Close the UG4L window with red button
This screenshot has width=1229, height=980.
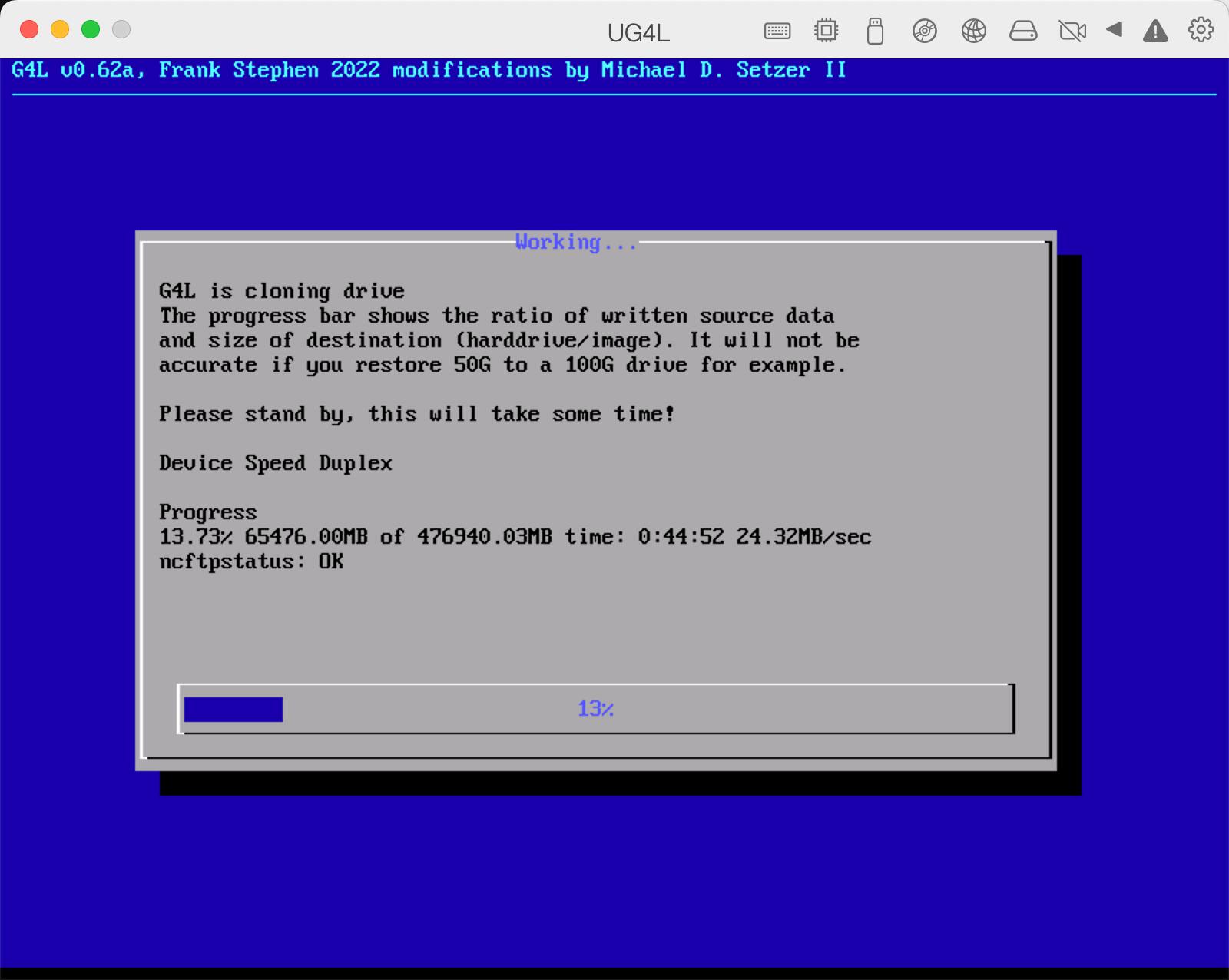click(x=29, y=29)
